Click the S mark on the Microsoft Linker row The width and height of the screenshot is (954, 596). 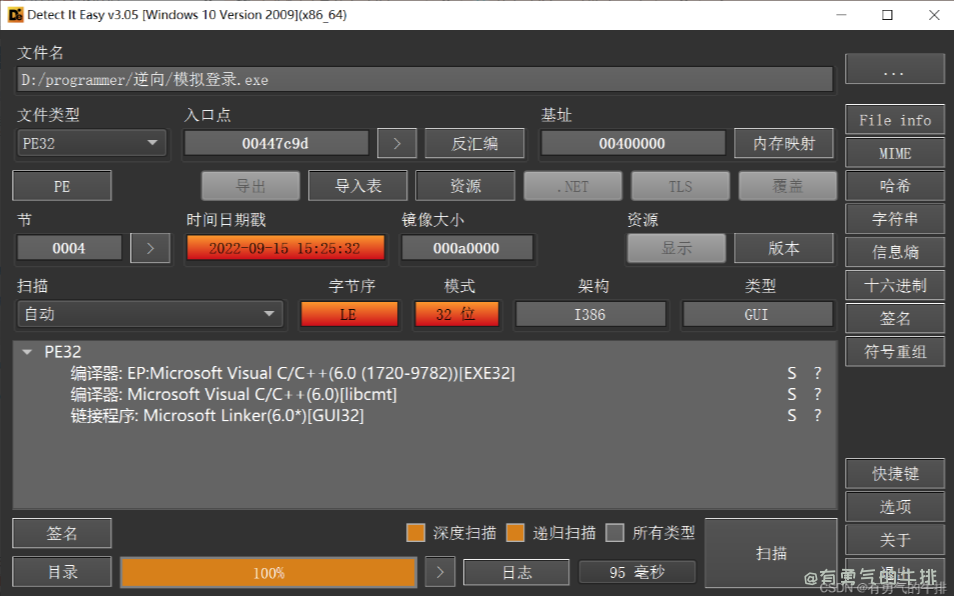coord(792,415)
